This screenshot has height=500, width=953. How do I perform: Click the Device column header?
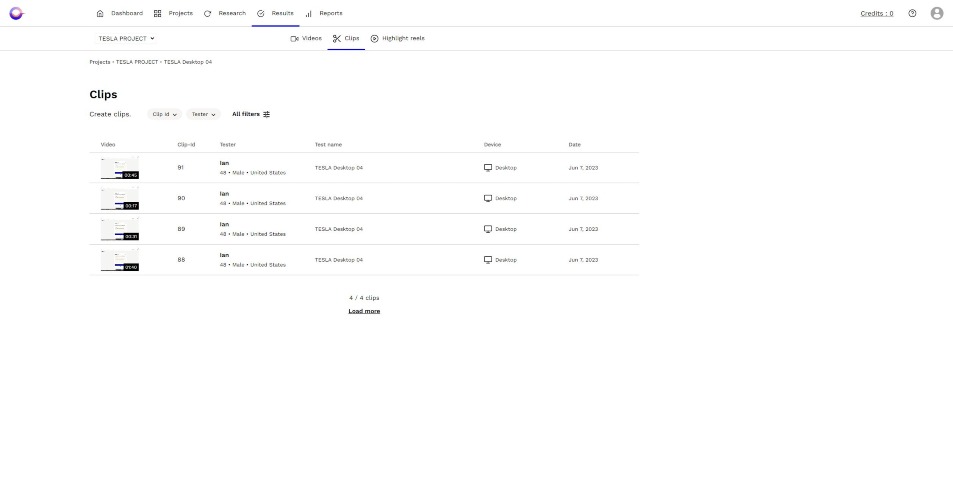coord(492,145)
